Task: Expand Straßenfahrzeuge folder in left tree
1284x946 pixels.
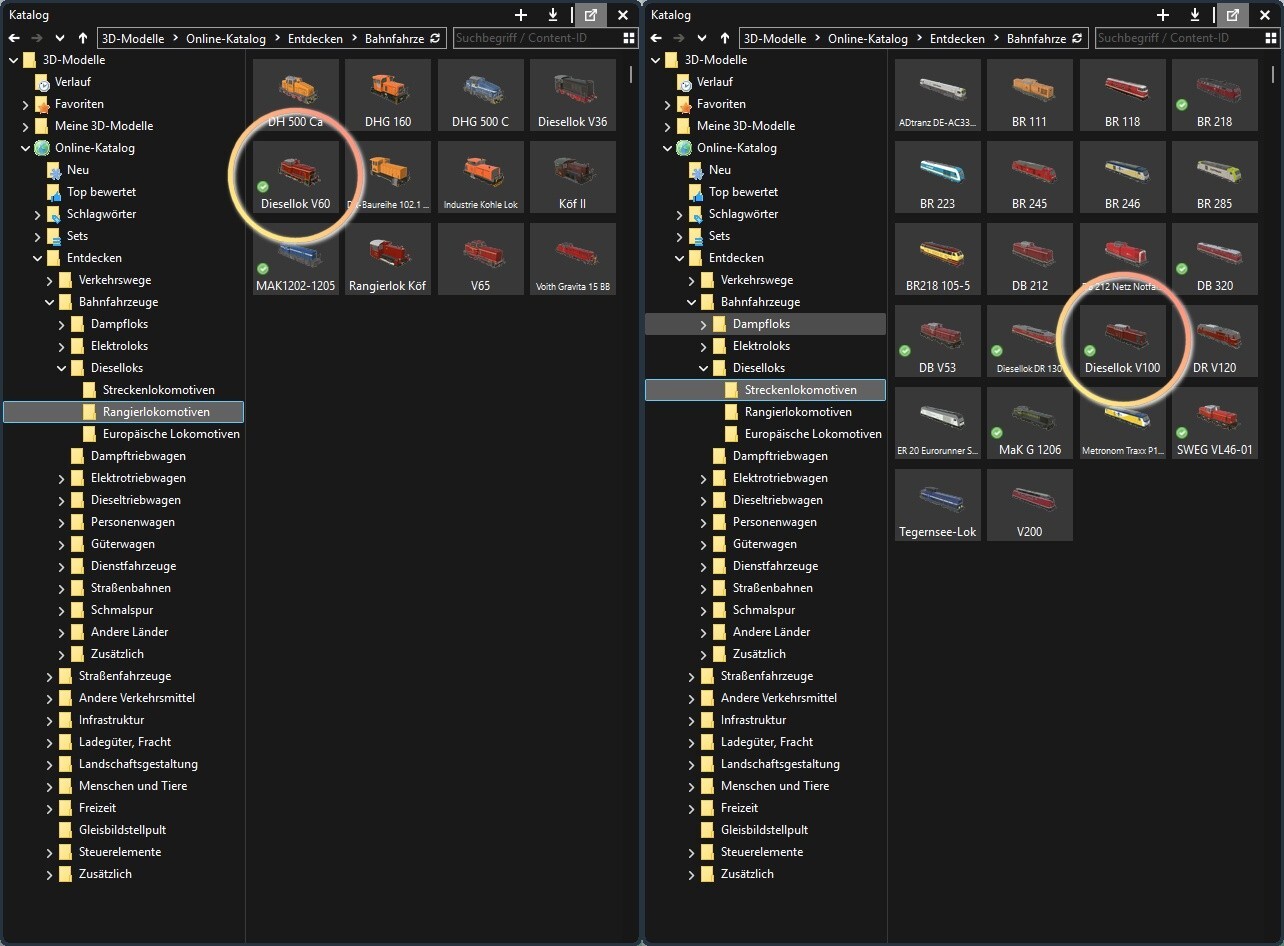Action: (x=50, y=676)
